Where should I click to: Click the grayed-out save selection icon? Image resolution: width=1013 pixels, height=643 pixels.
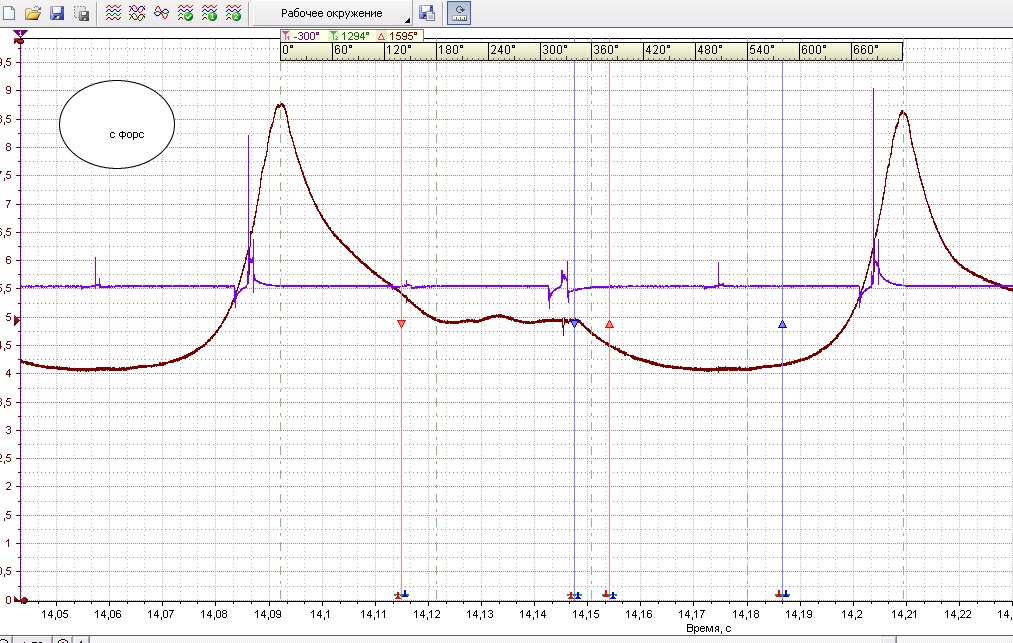[81, 13]
